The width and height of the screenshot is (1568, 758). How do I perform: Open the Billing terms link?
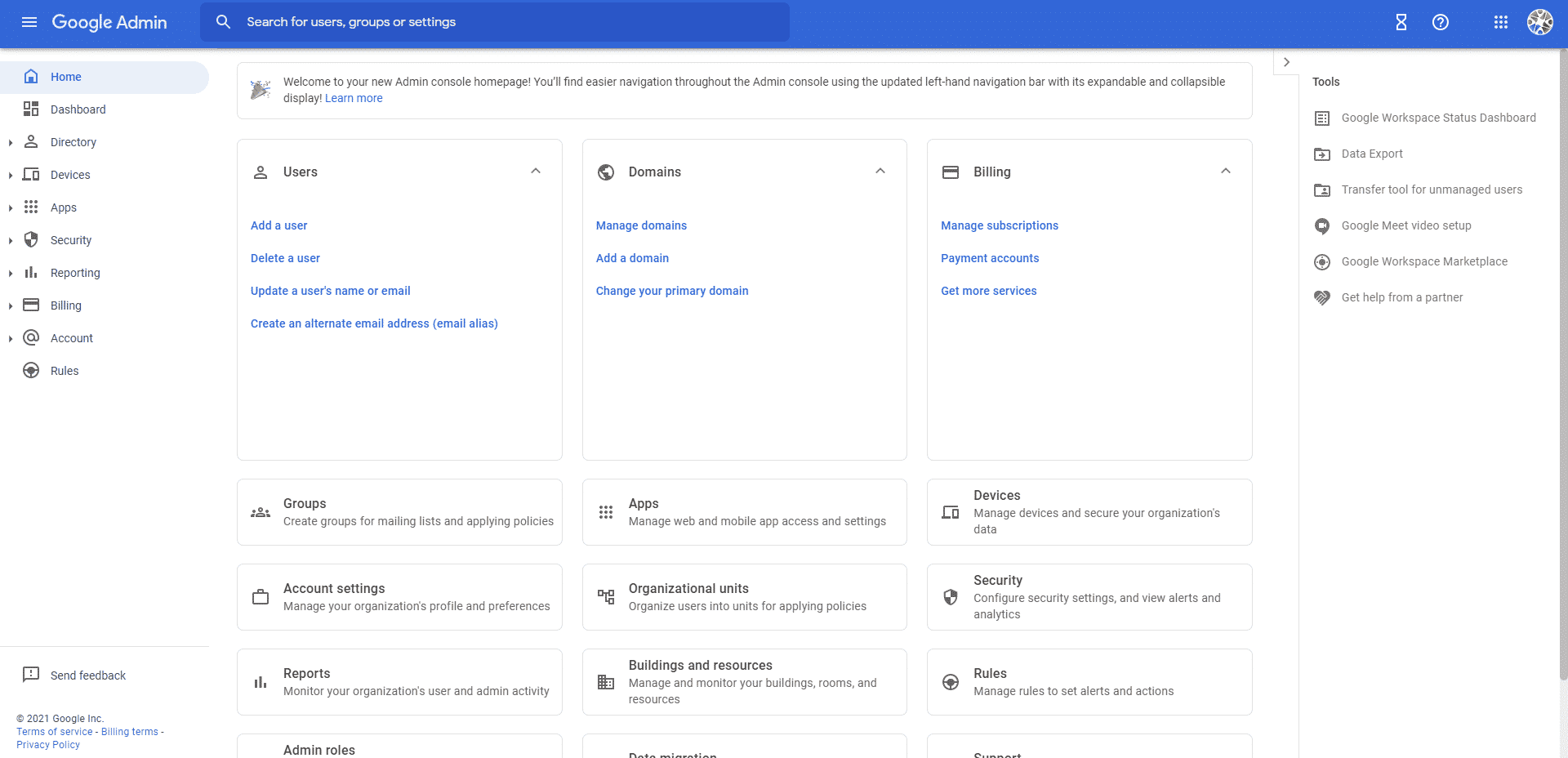[130, 732]
